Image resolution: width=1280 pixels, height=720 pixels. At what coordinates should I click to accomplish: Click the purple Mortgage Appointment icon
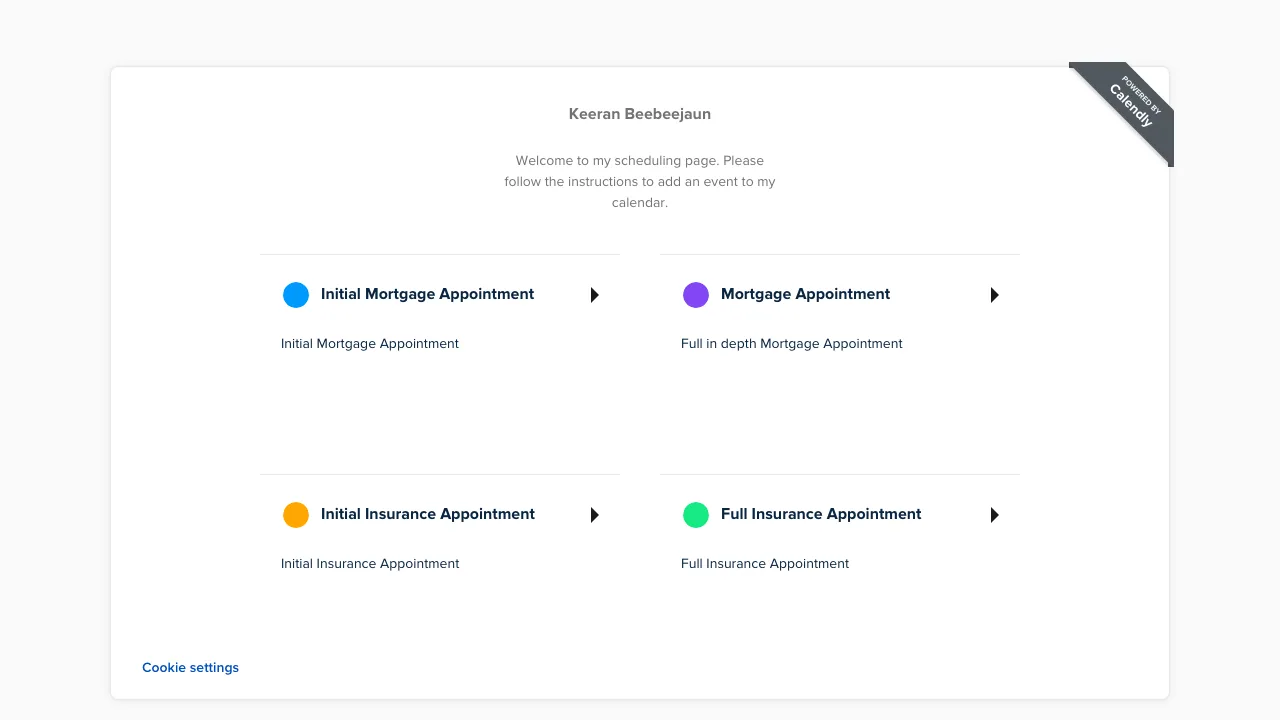click(695, 294)
